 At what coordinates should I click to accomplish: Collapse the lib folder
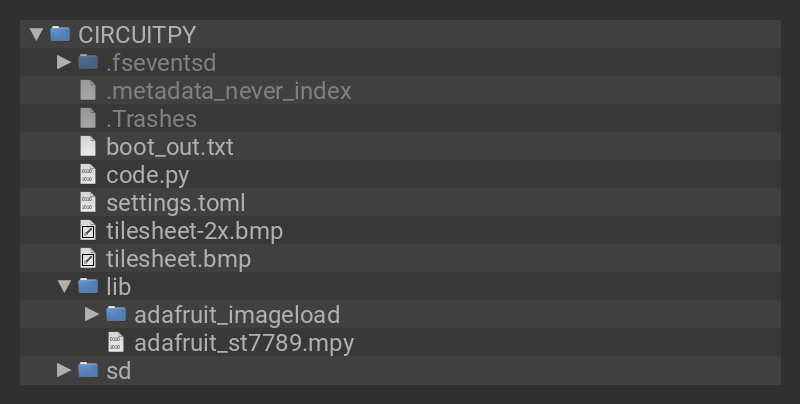(x=64, y=286)
